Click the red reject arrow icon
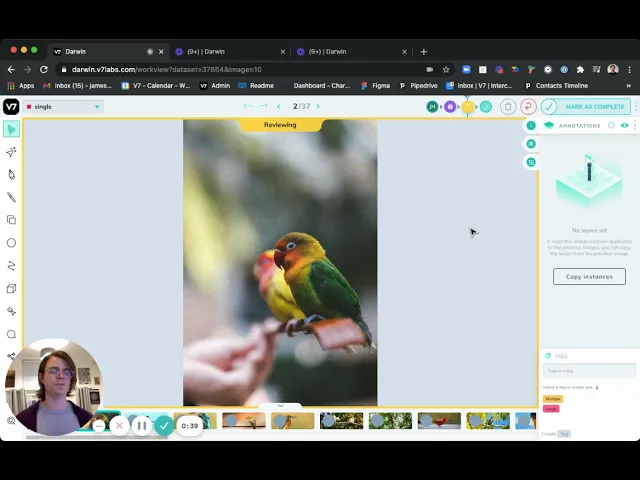Image resolution: width=640 pixels, height=480 pixels. (x=528, y=107)
